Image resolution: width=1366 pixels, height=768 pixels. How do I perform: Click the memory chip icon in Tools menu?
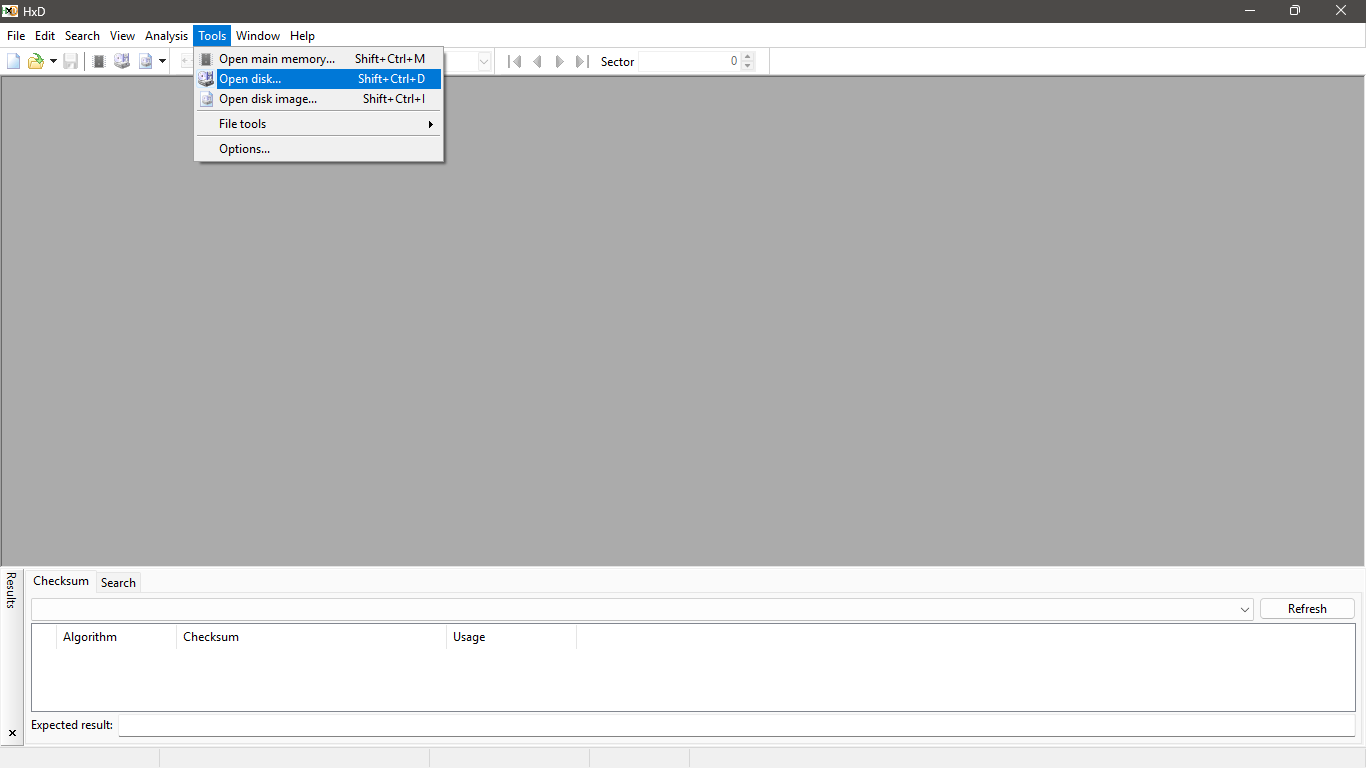point(206,59)
